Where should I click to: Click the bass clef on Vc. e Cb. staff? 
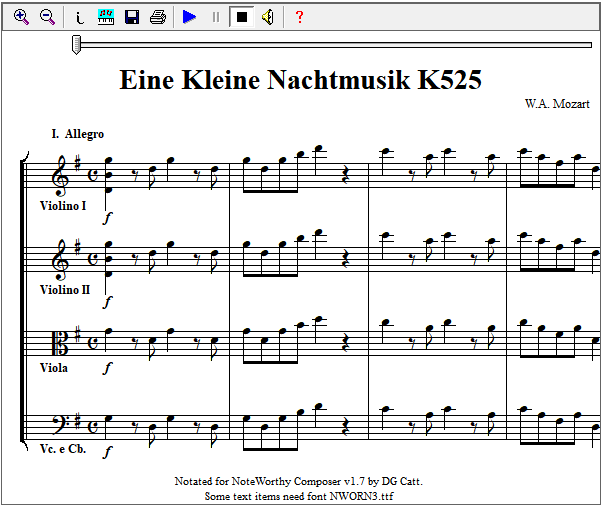(61, 424)
